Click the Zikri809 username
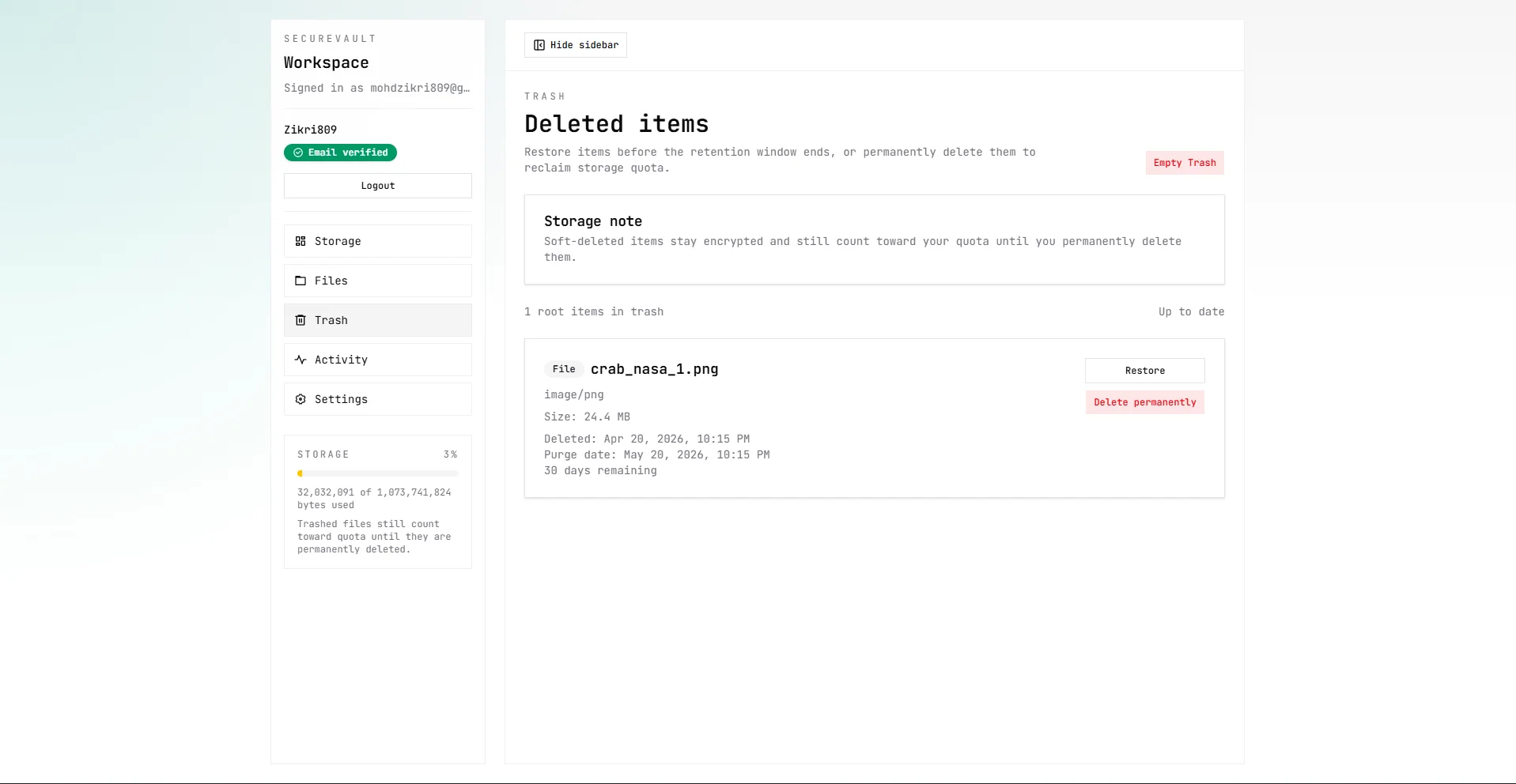The image size is (1516, 784). [x=311, y=130]
